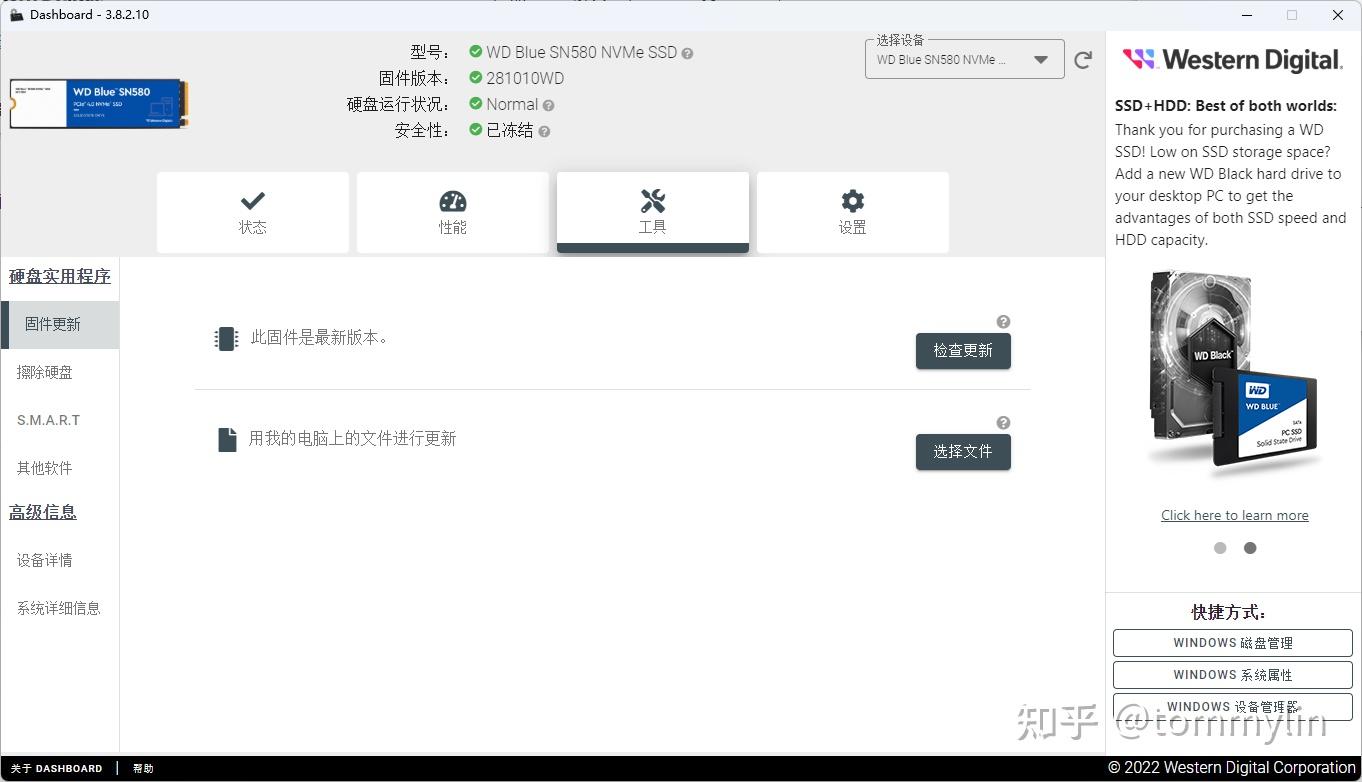Open 系统详细信息 in the sidebar
This screenshot has width=1362, height=782.
[60, 608]
